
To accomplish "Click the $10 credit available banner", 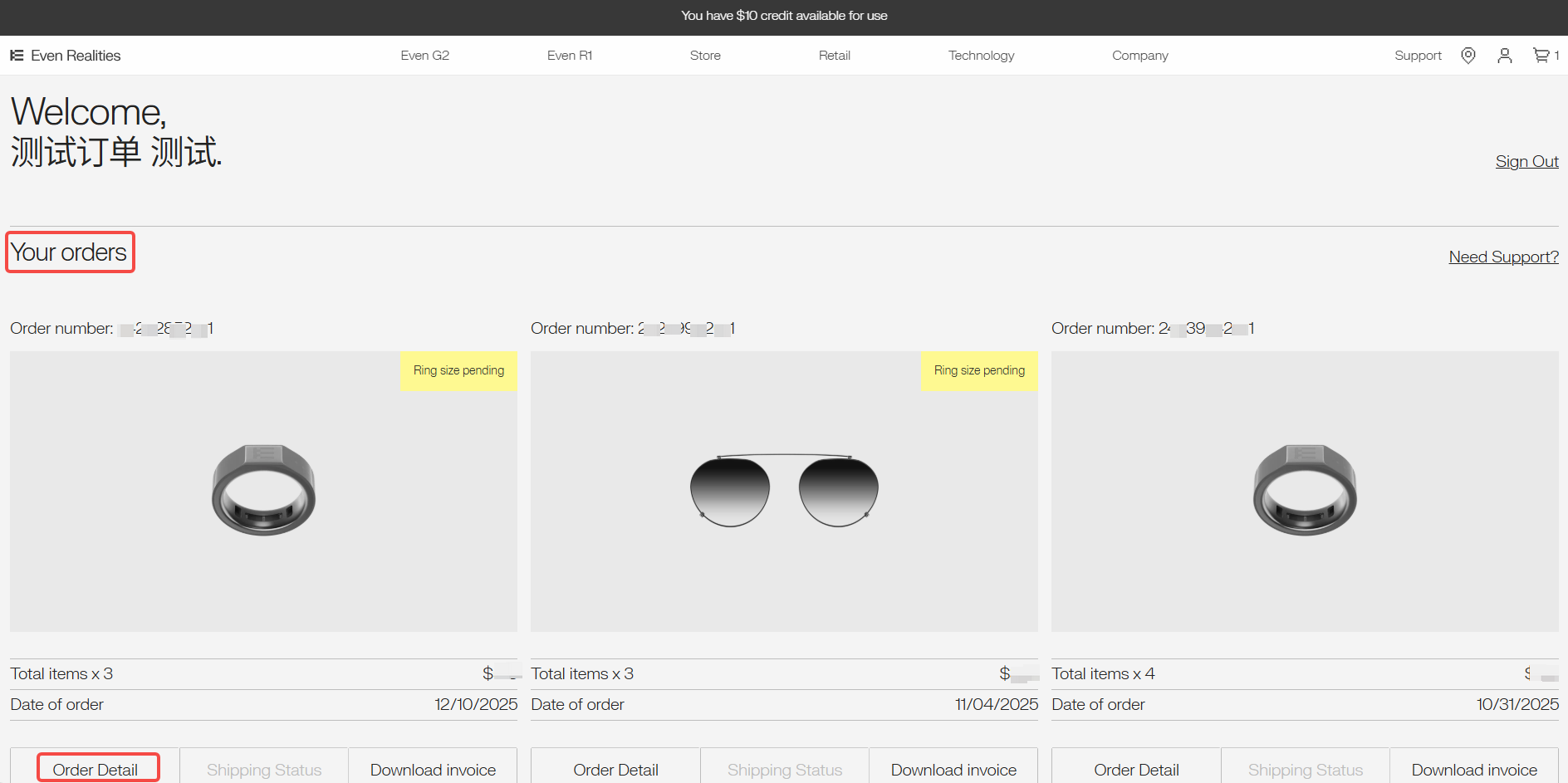I will pos(784,16).
